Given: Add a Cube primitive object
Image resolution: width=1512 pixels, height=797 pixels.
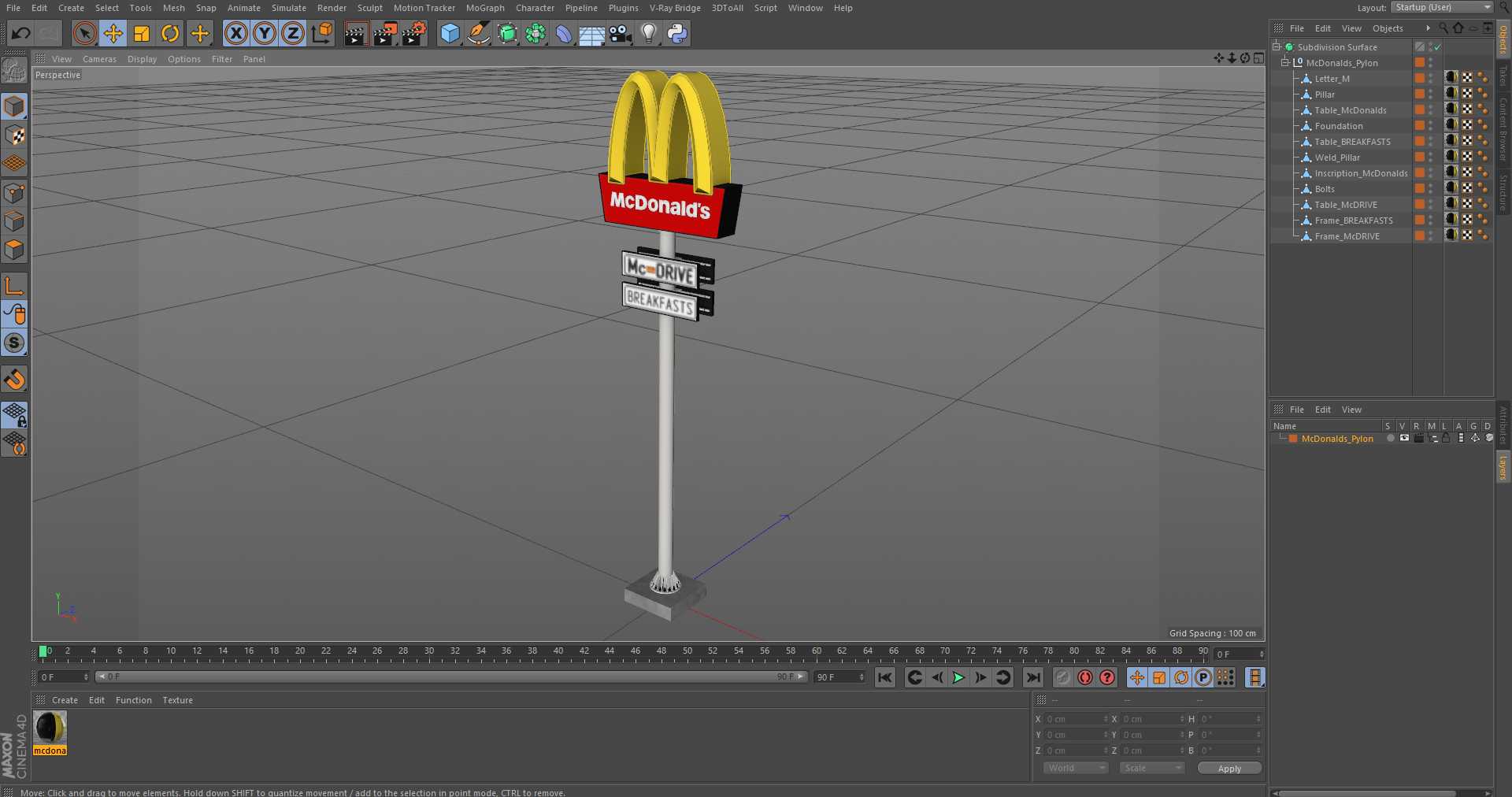Looking at the screenshot, I should [x=450, y=33].
